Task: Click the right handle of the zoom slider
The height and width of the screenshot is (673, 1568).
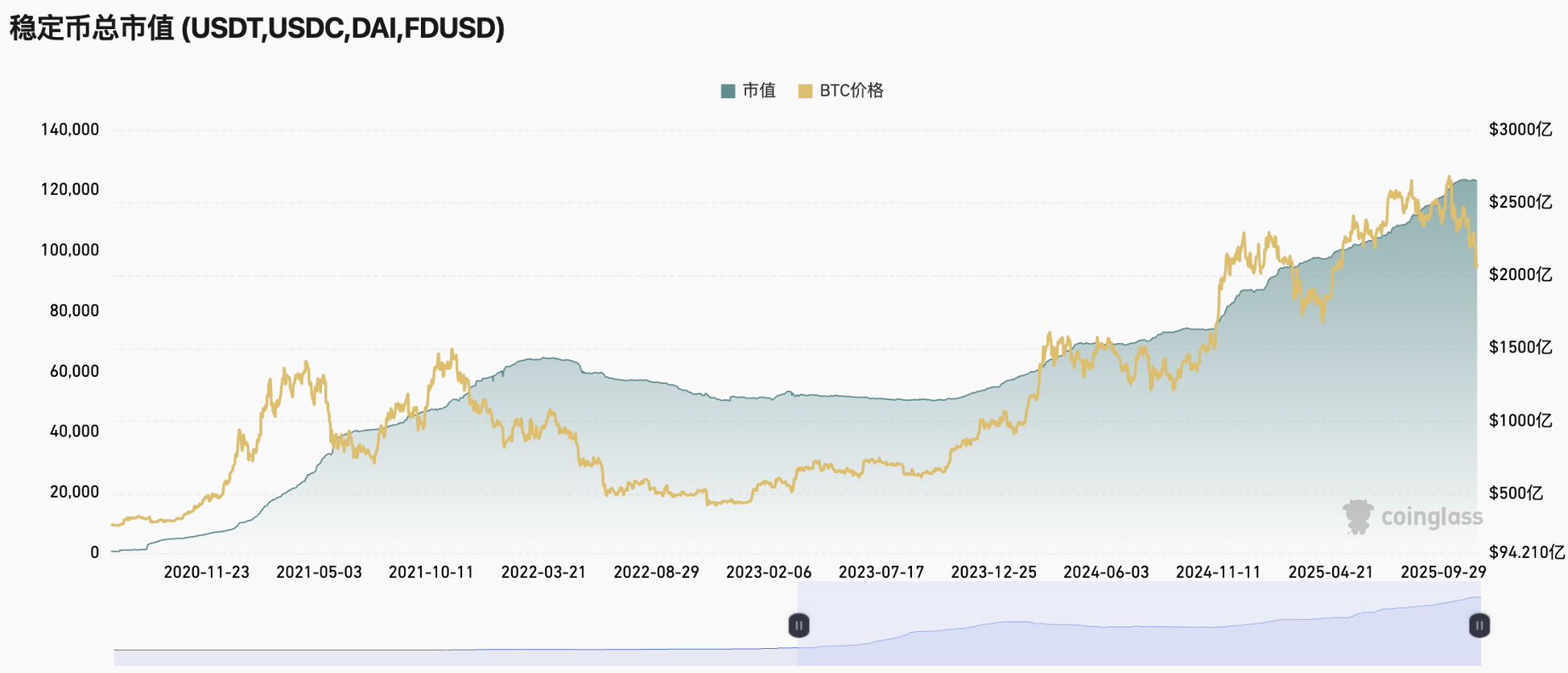Action: [x=1479, y=626]
